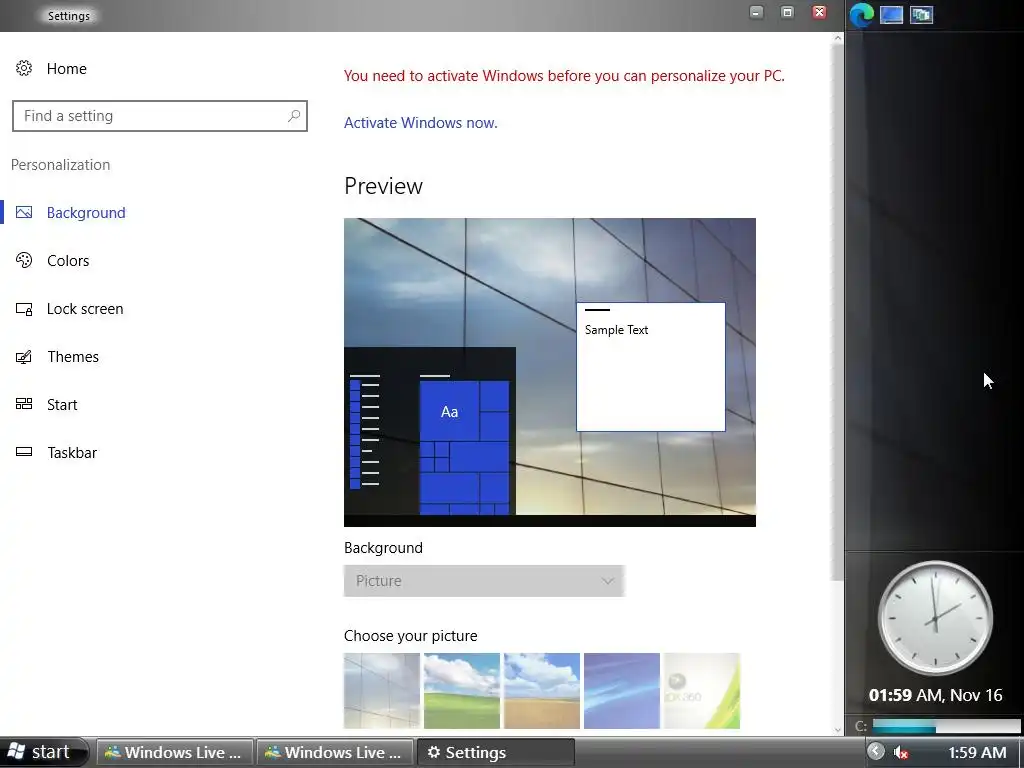Choose the glass building wallpaper thumbnail

[x=382, y=691]
